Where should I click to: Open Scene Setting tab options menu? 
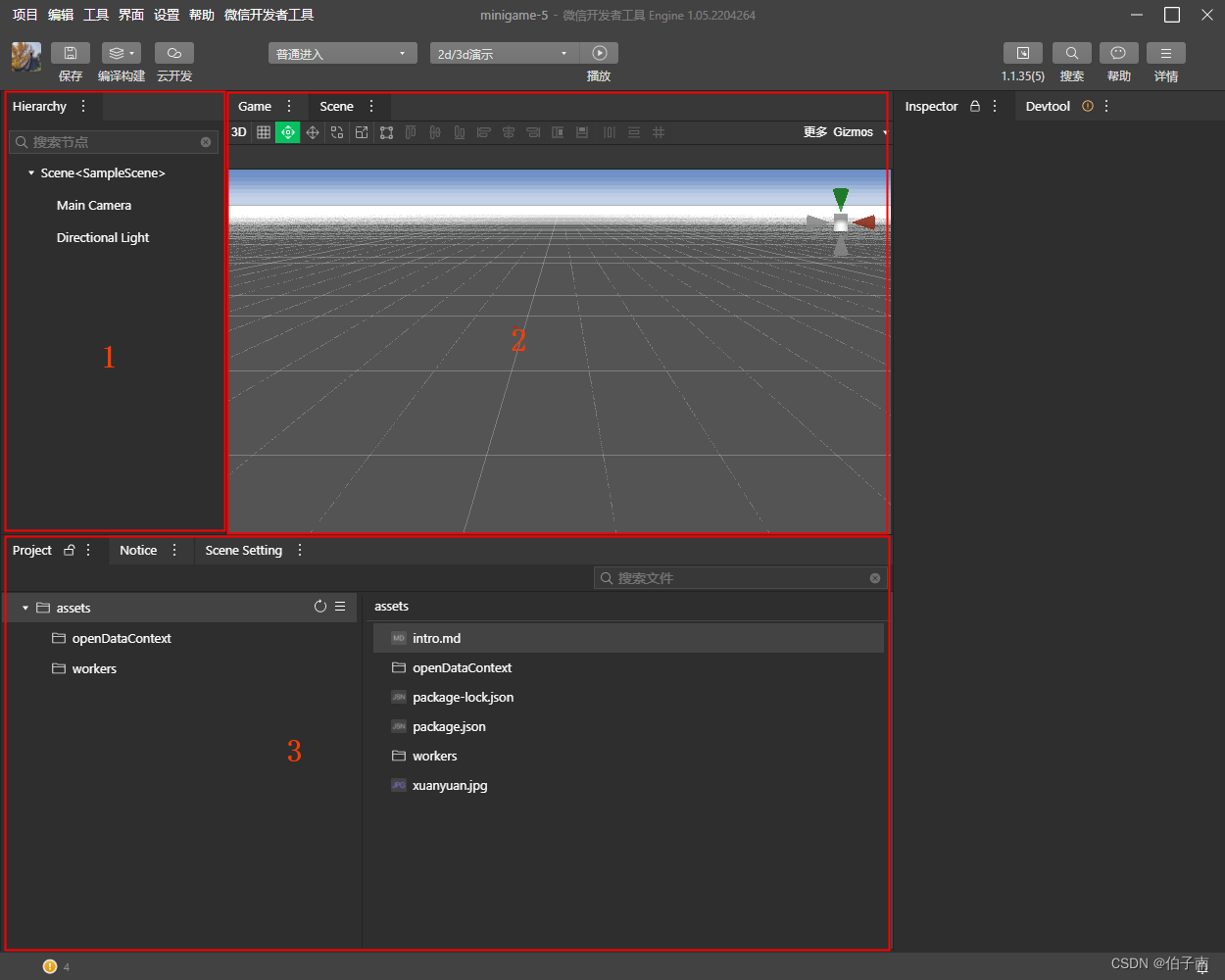[x=300, y=550]
